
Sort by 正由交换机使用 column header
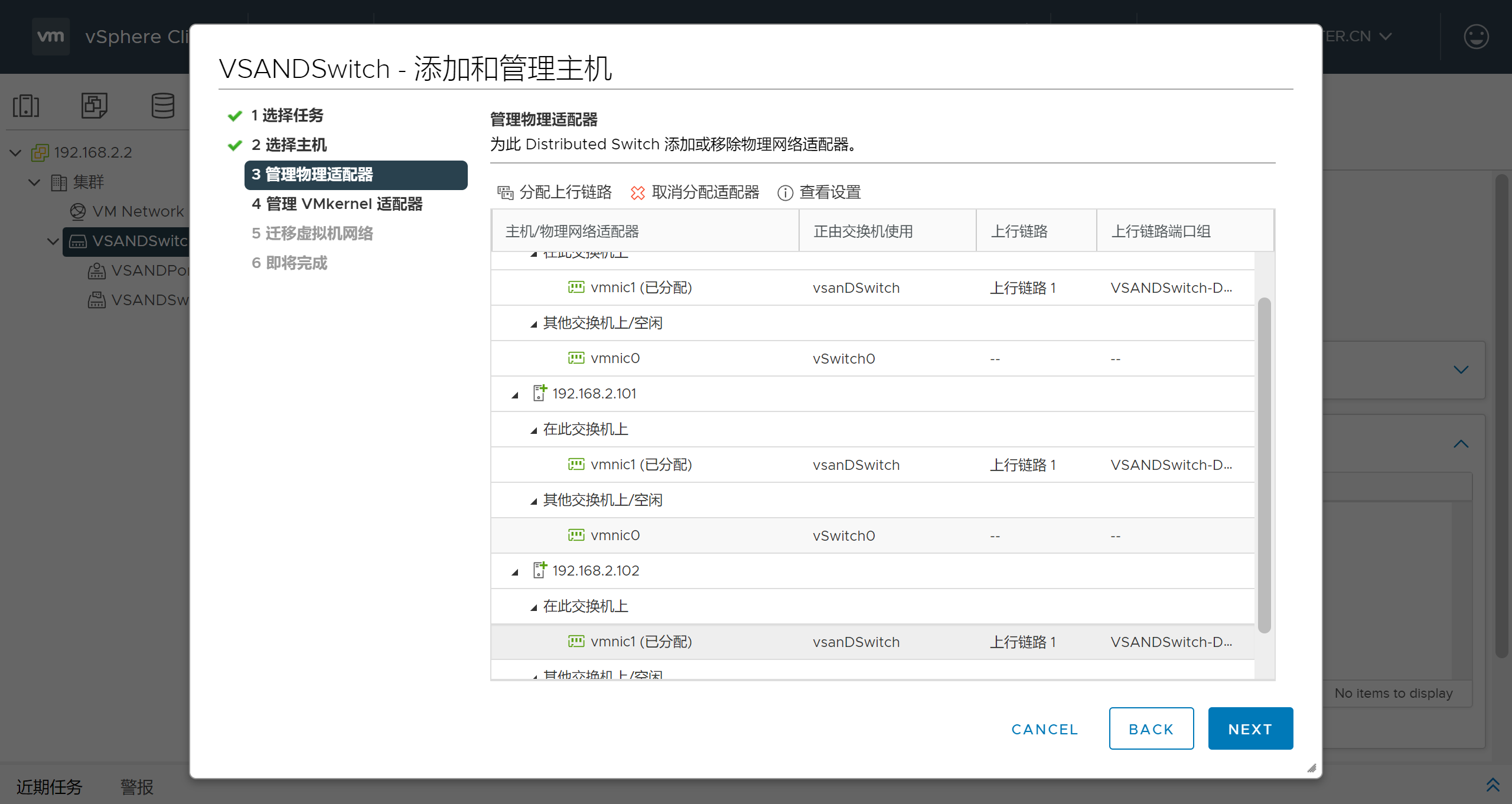point(887,231)
